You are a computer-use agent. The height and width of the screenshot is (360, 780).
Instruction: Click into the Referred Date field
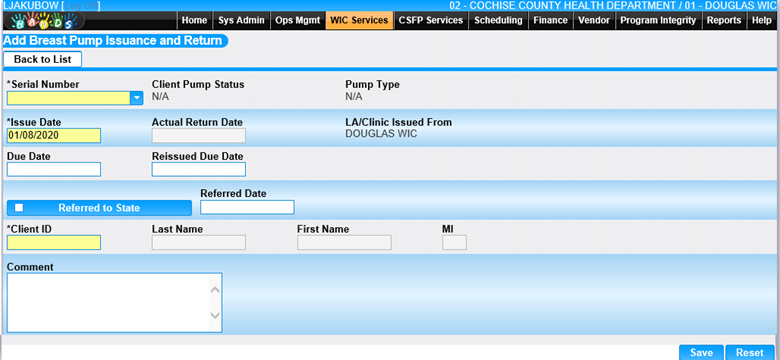pyautogui.click(x=247, y=207)
